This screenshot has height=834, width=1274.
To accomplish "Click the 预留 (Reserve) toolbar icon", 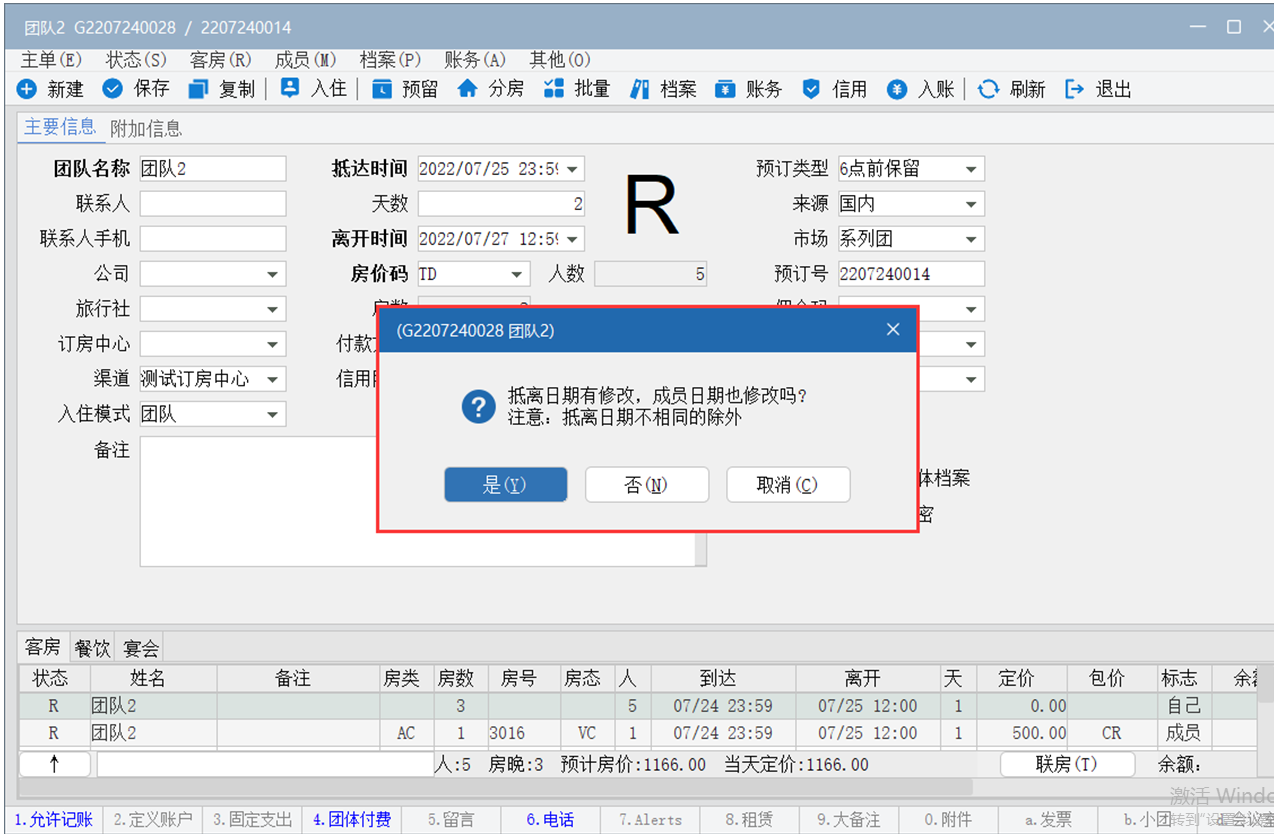I will (x=382, y=89).
